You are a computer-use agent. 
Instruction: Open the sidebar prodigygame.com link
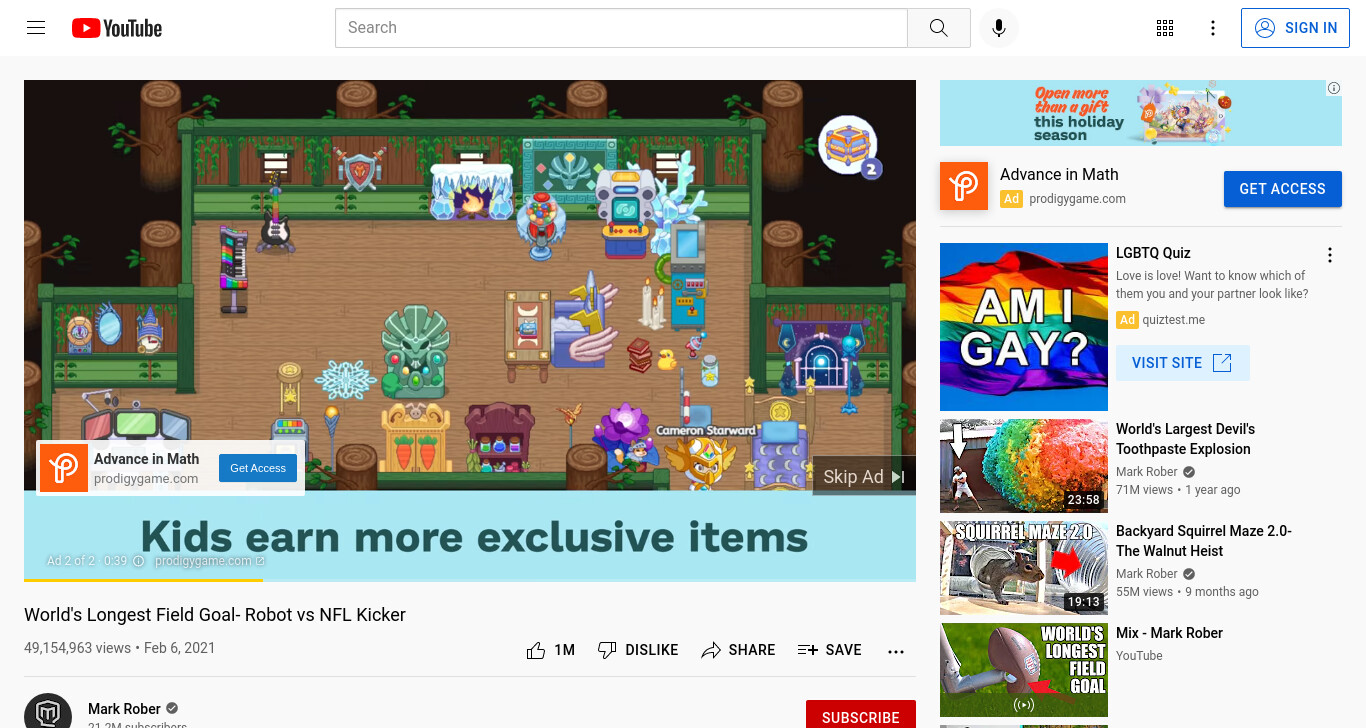[1077, 199]
